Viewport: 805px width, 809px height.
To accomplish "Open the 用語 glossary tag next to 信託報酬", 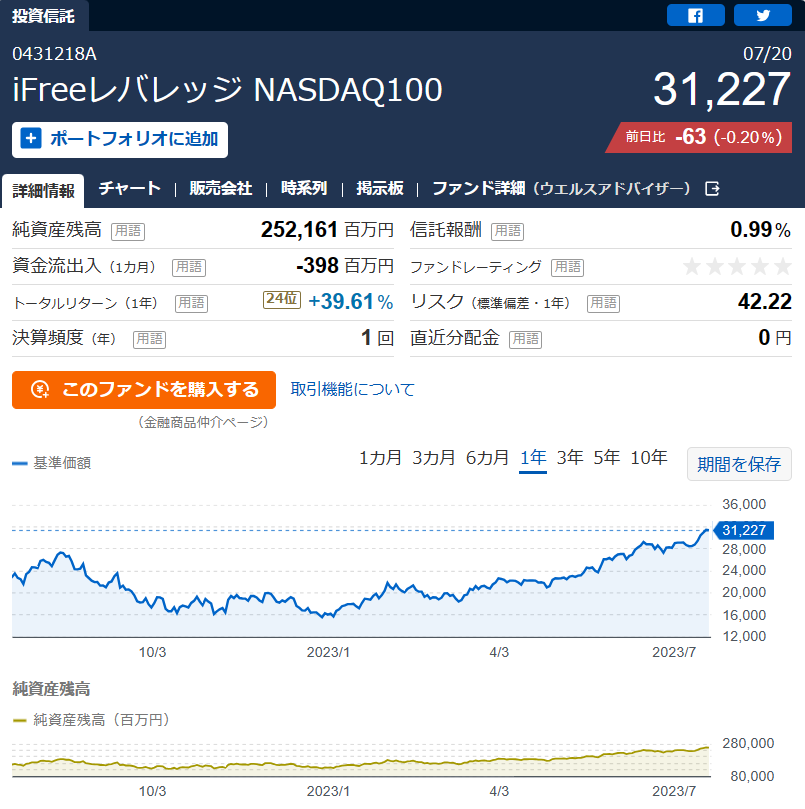I will [508, 231].
